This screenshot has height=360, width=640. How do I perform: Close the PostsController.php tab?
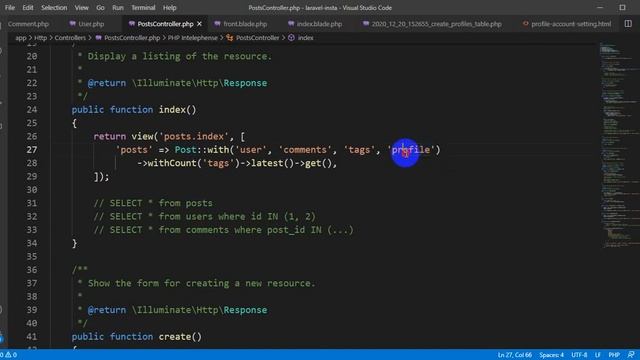click(200, 24)
